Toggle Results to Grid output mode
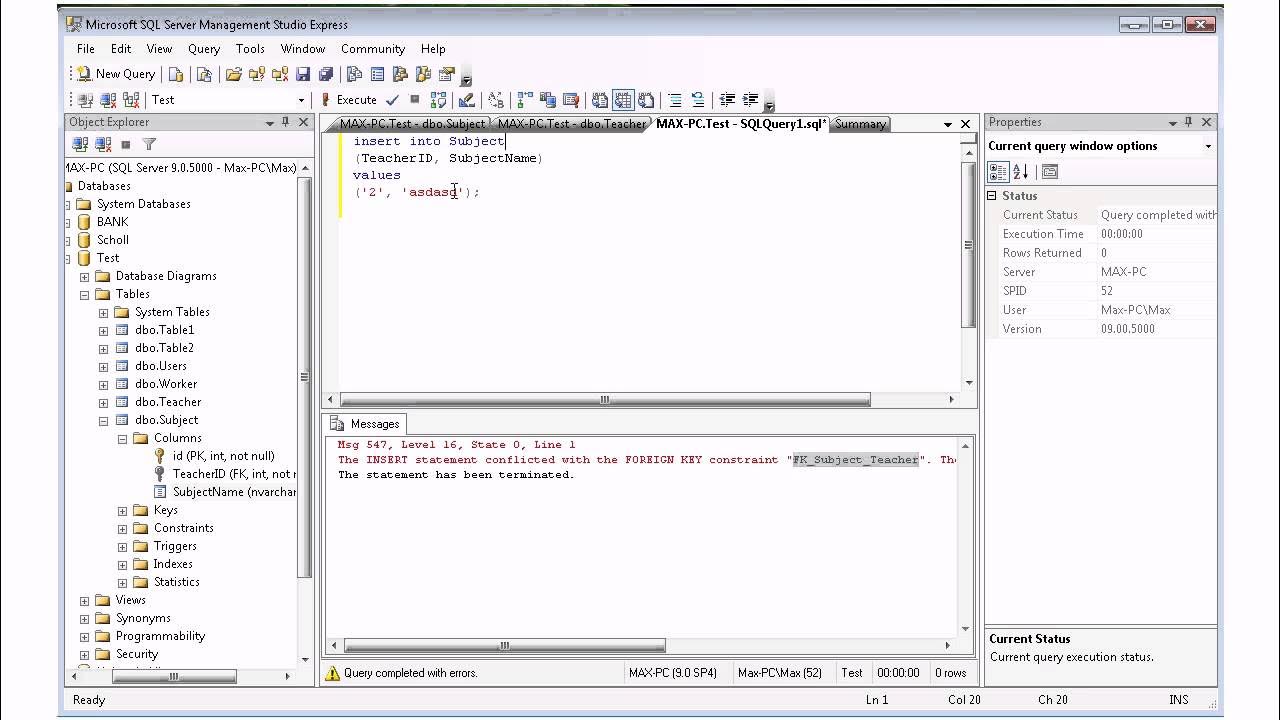The image size is (1280, 720). coord(623,100)
